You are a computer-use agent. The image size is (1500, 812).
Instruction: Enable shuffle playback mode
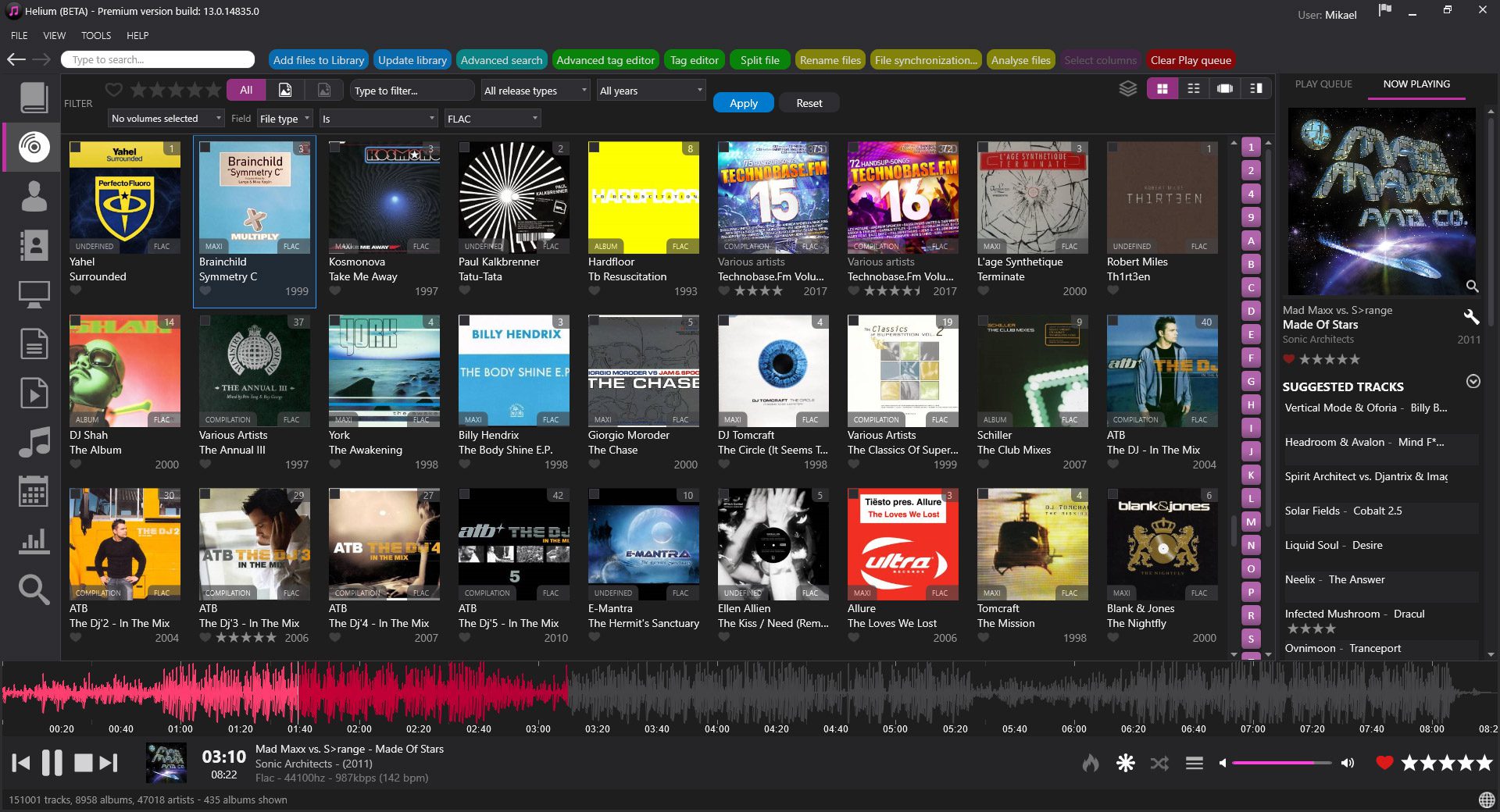(x=1159, y=764)
